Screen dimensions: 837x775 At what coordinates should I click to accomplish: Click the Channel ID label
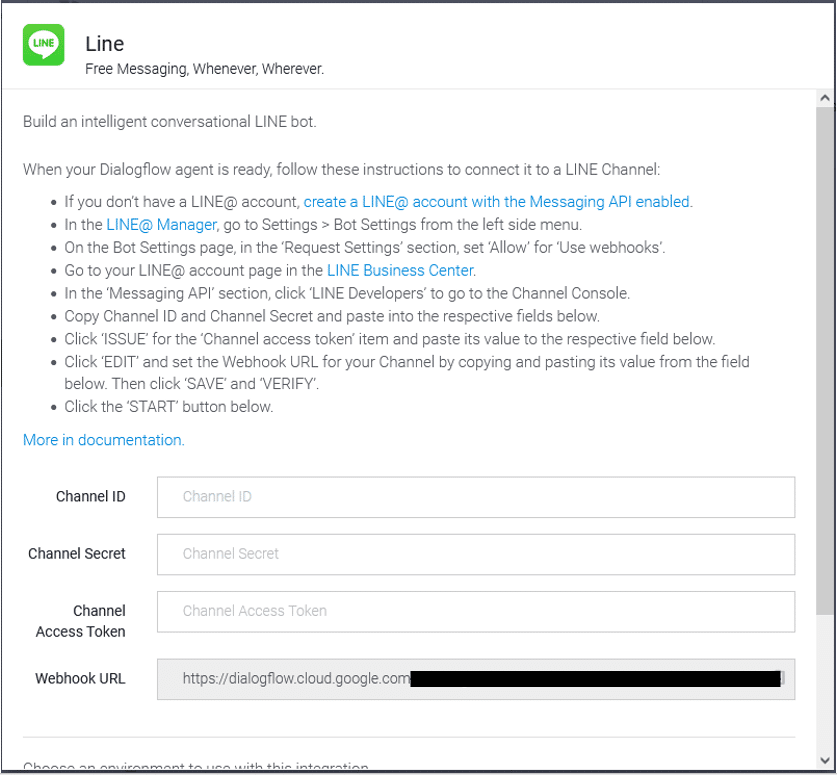(x=91, y=496)
